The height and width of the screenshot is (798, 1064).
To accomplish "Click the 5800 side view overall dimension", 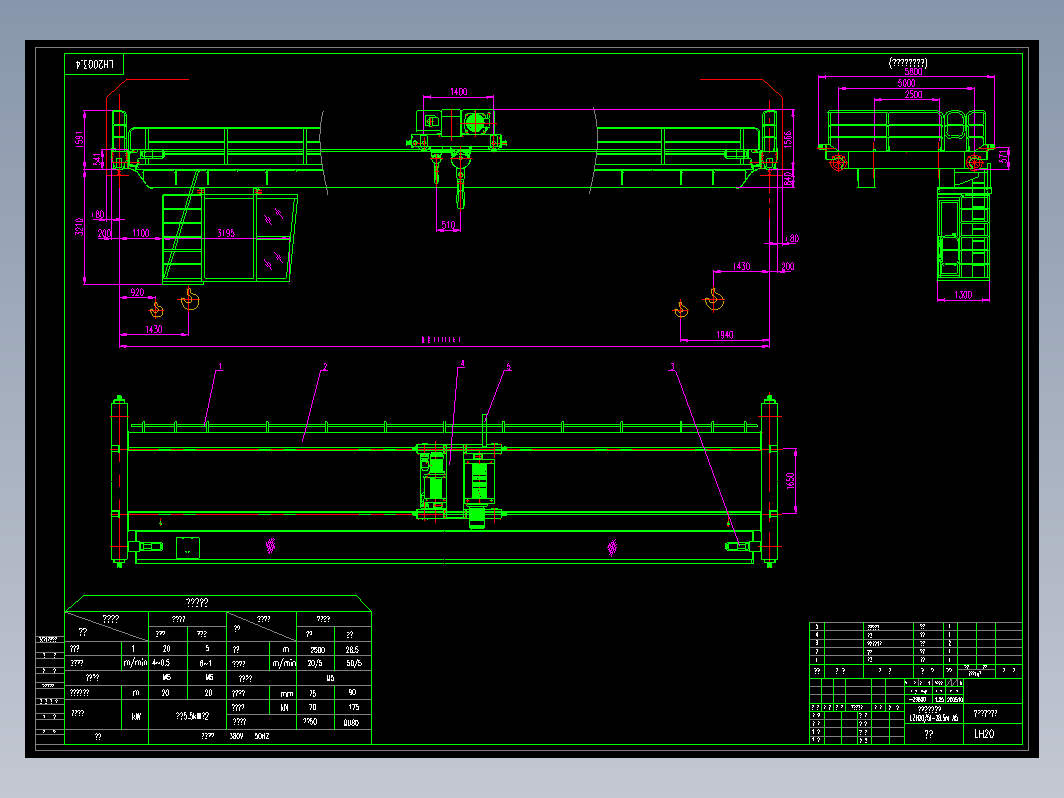I will point(909,73).
